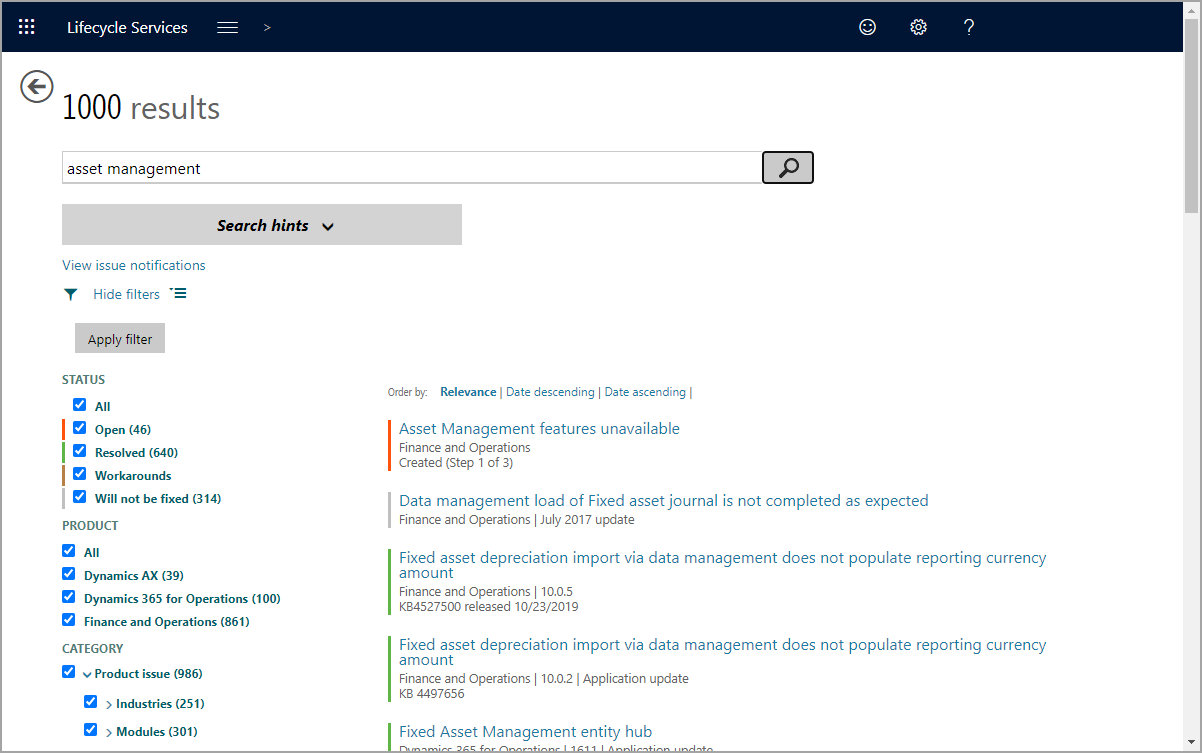This screenshot has height=753, width=1202.
Task: Collapse the Product issue category chevron
Action: (87, 675)
